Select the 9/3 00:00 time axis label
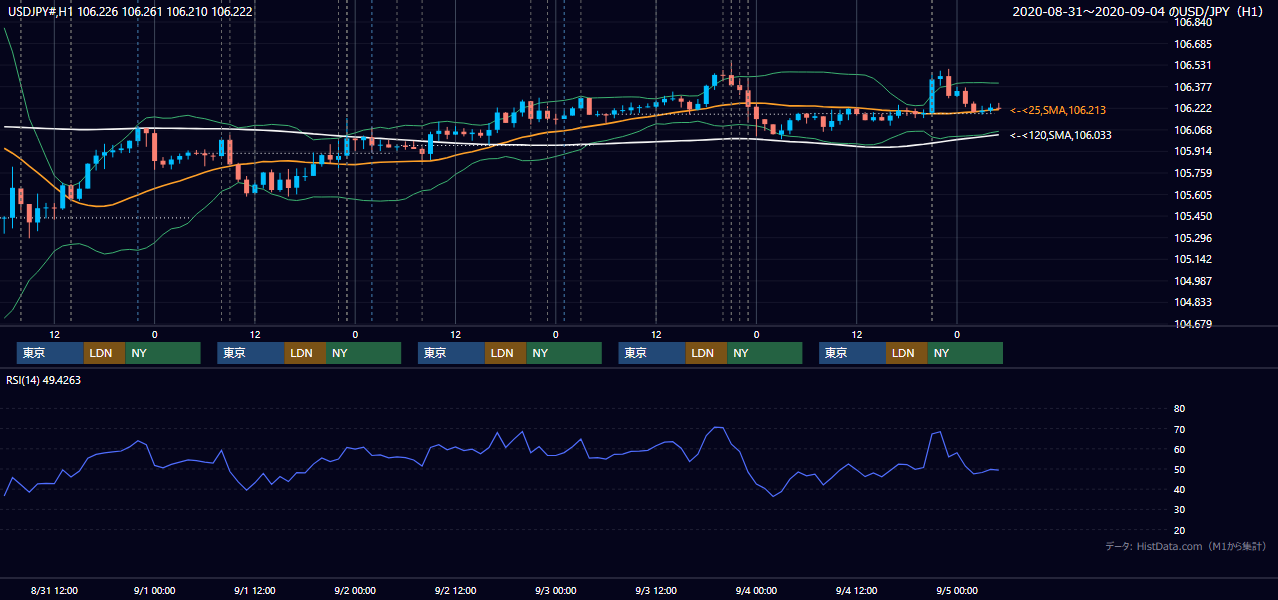 click(x=555, y=590)
